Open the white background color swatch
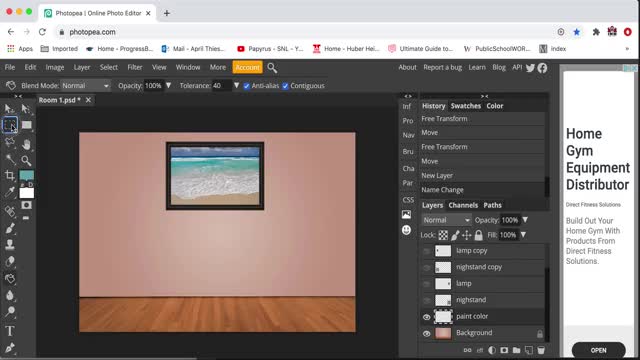Viewport: 640px width, 360px height. (27, 193)
